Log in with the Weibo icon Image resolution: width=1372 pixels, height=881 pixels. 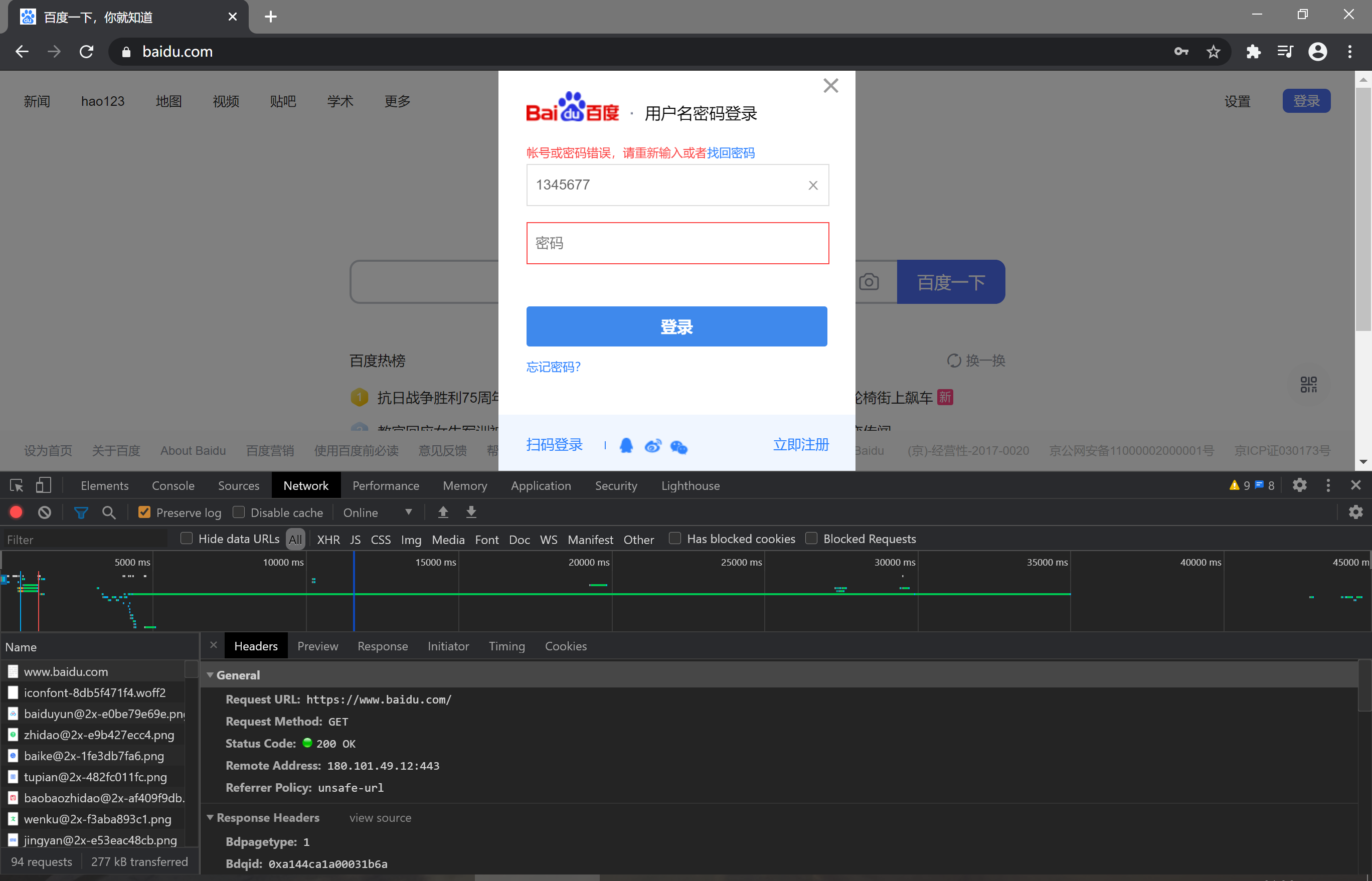point(653,446)
